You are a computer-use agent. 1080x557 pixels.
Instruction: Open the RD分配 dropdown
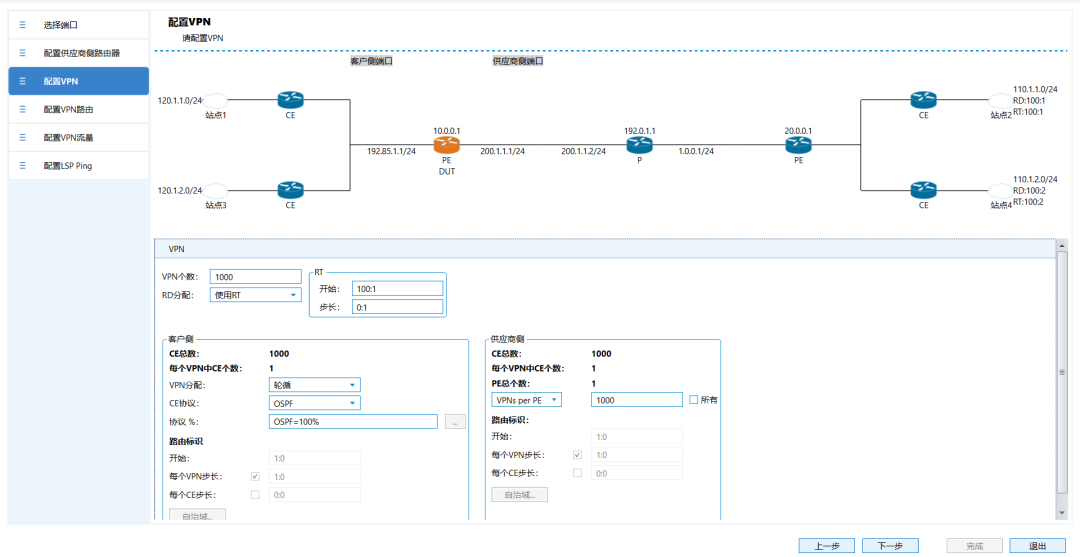pyautogui.click(x=255, y=295)
